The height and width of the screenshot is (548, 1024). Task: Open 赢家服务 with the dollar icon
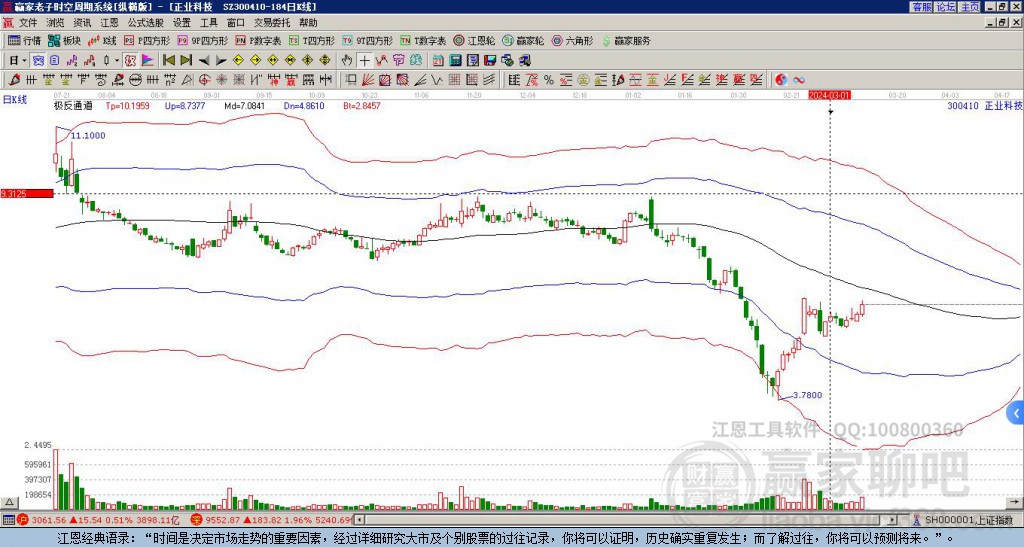[626, 40]
